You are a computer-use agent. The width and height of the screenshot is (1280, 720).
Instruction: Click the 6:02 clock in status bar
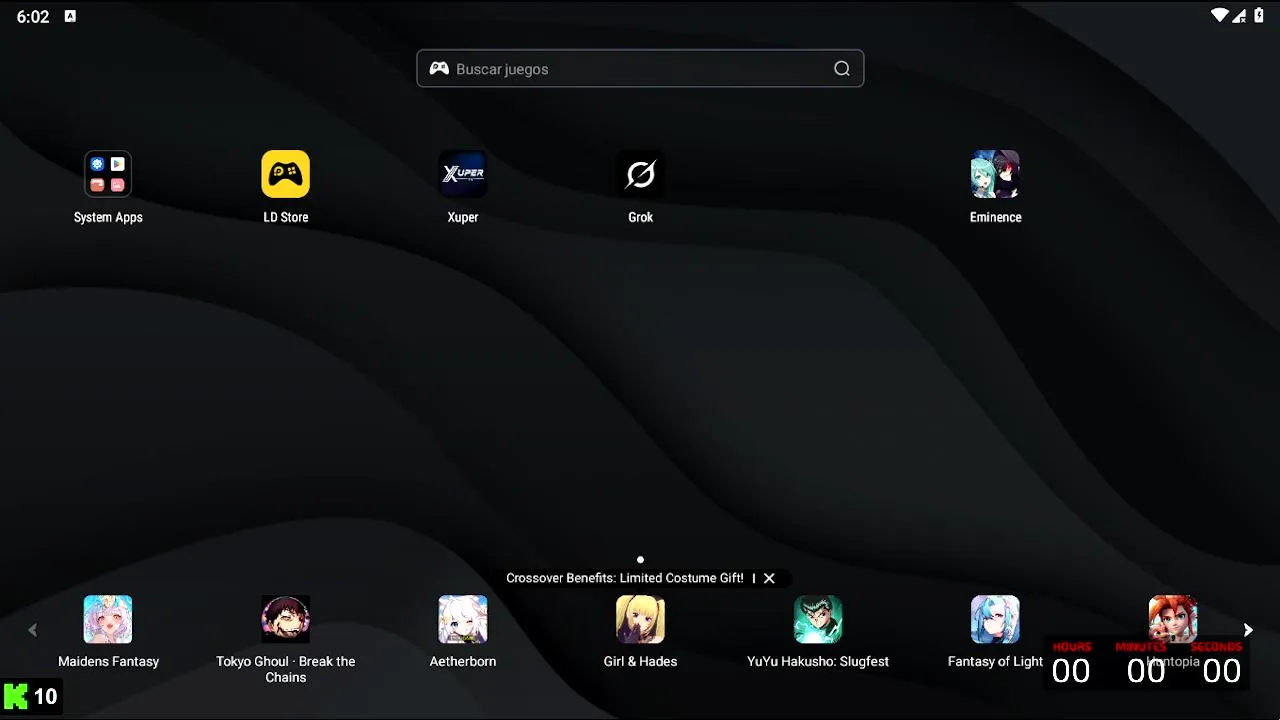(33, 17)
